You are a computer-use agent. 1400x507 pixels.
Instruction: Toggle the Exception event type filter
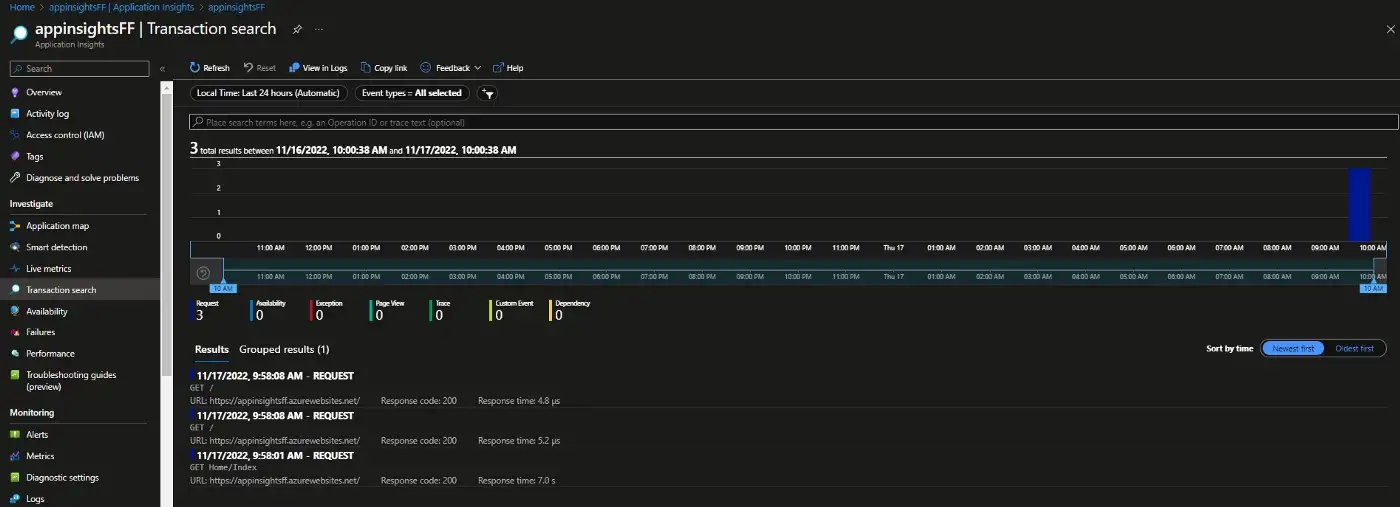click(x=328, y=310)
